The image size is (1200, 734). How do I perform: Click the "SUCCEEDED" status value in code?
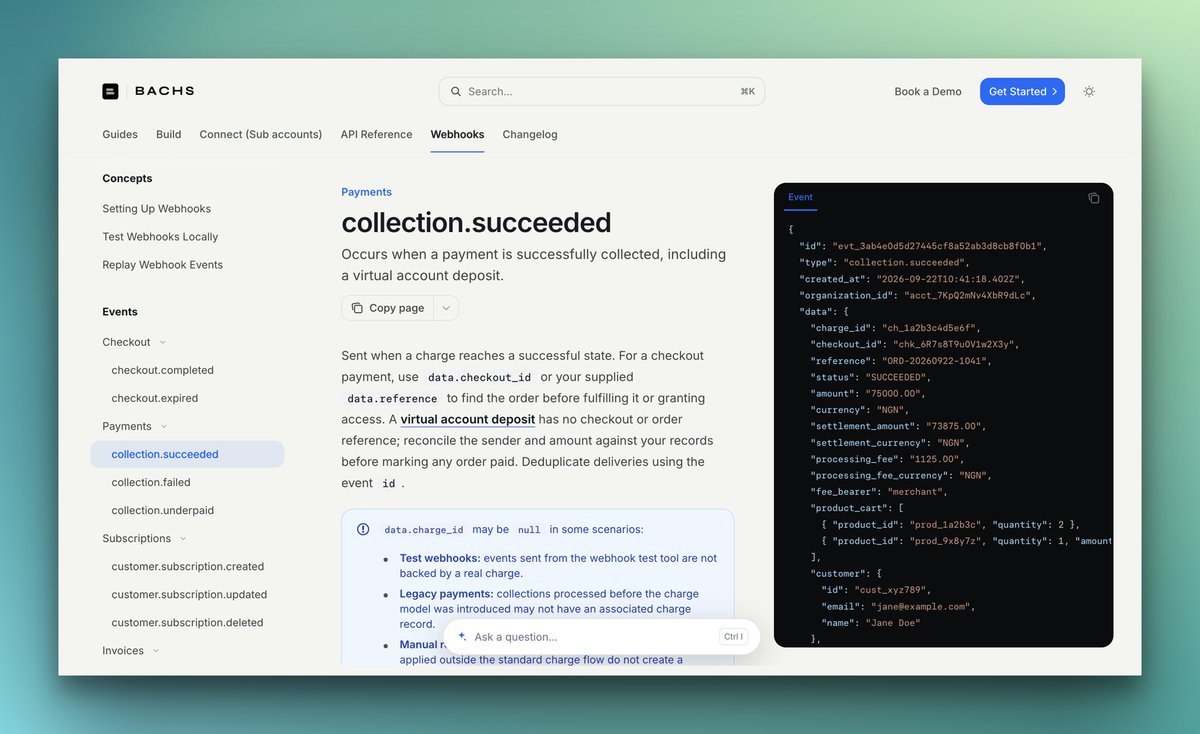pos(898,377)
